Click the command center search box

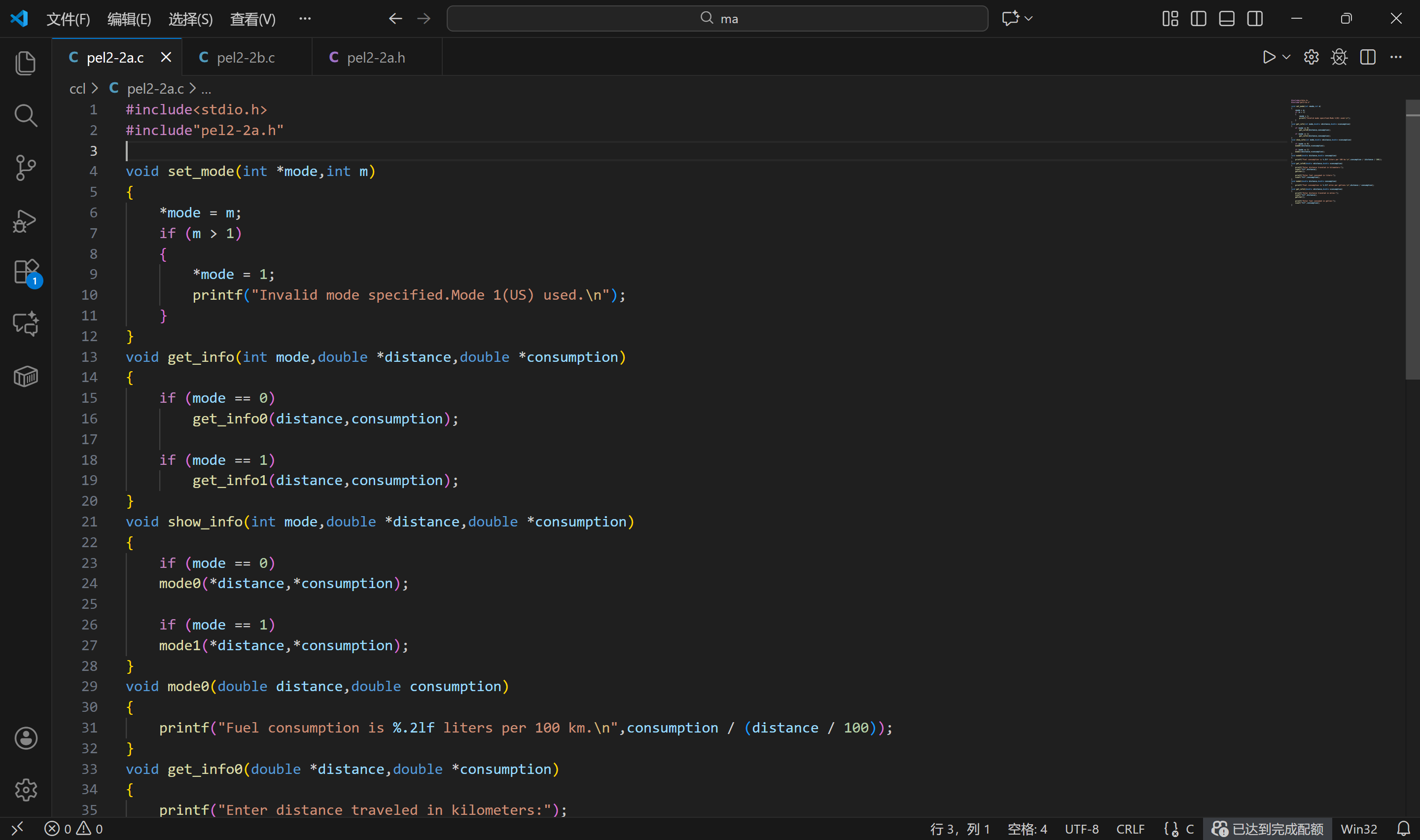coord(717,19)
